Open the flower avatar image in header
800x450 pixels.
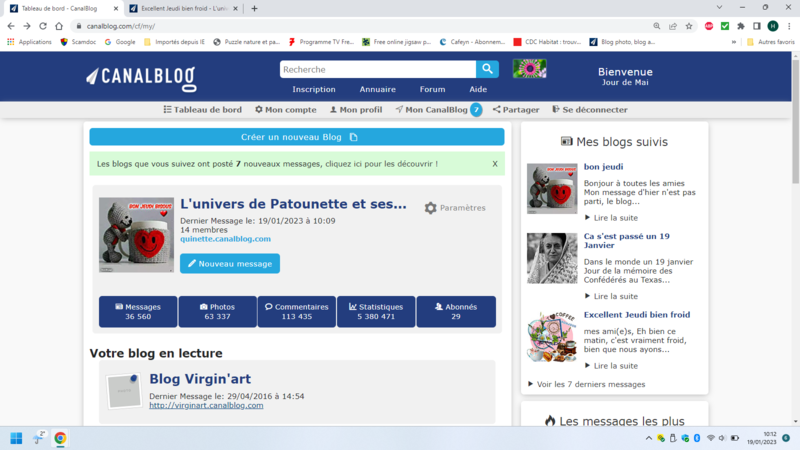[530, 68]
